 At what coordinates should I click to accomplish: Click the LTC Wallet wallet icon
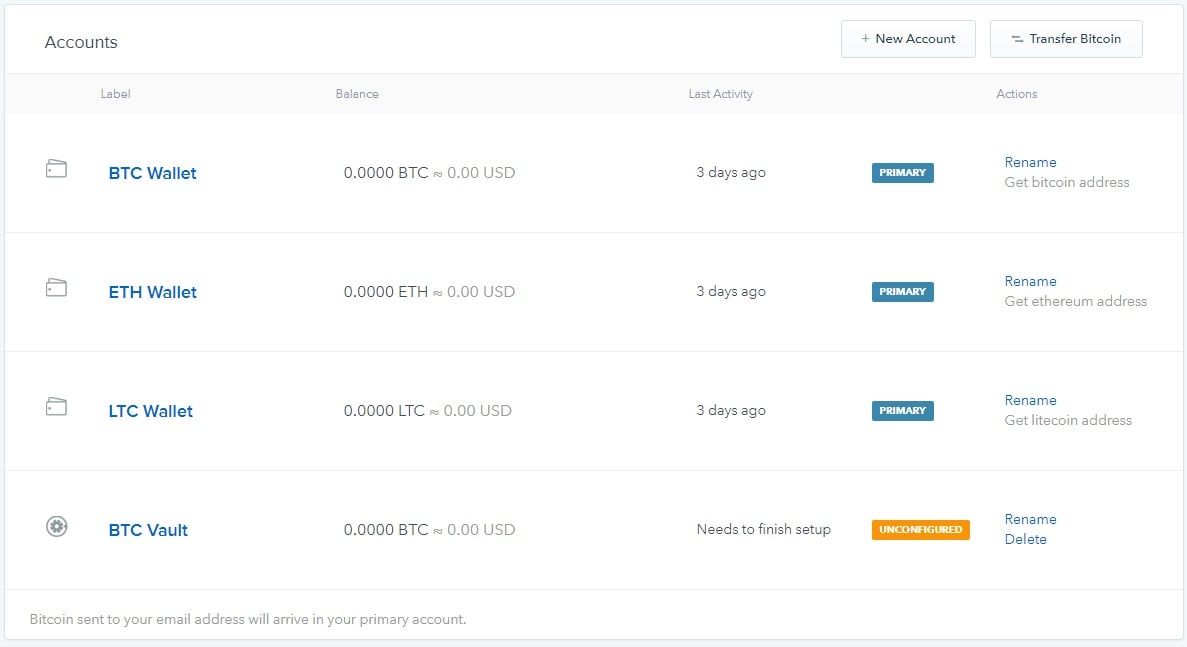pyautogui.click(x=57, y=406)
